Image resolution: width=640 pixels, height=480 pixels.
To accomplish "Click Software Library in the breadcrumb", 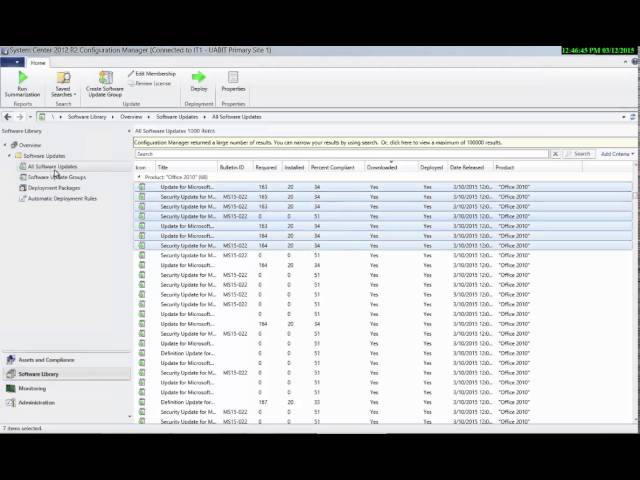I will (87, 117).
